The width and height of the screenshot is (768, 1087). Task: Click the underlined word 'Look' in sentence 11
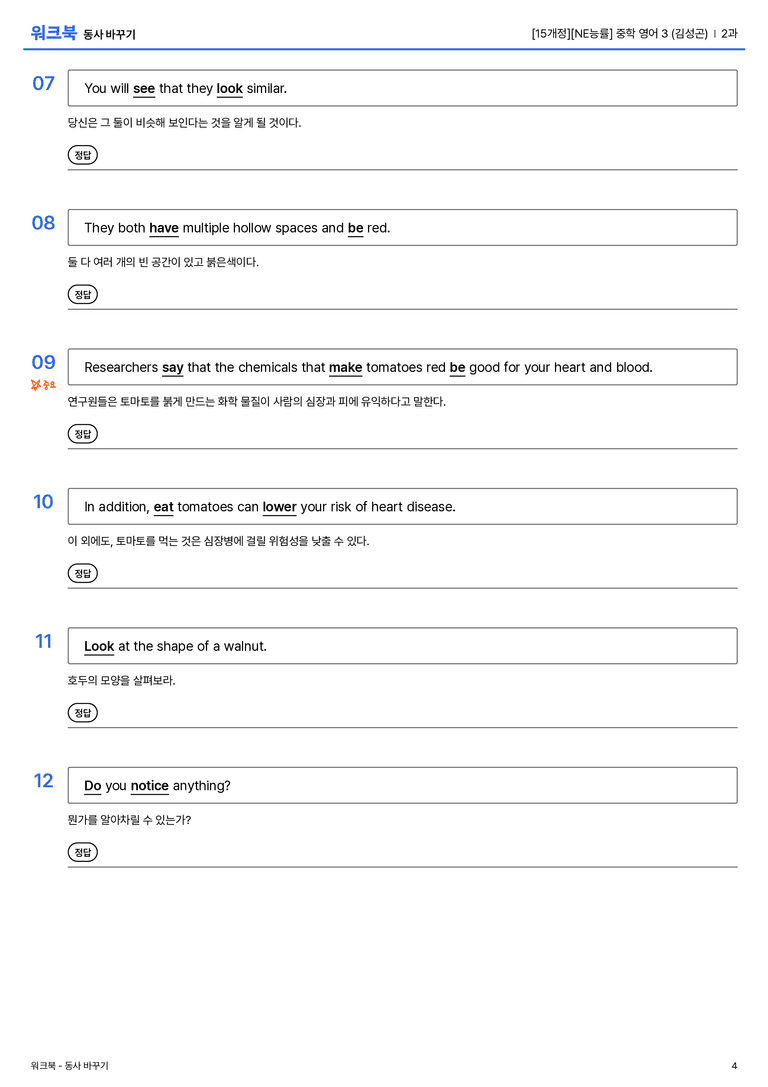pyautogui.click(x=99, y=646)
